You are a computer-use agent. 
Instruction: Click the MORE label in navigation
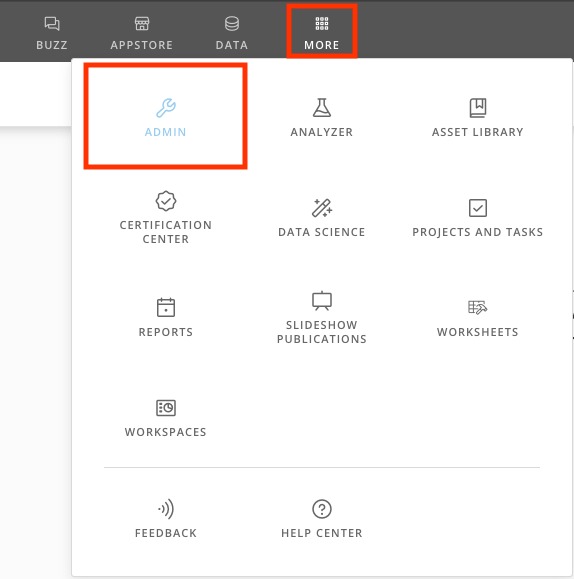pyautogui.click(x=322, y=45)
